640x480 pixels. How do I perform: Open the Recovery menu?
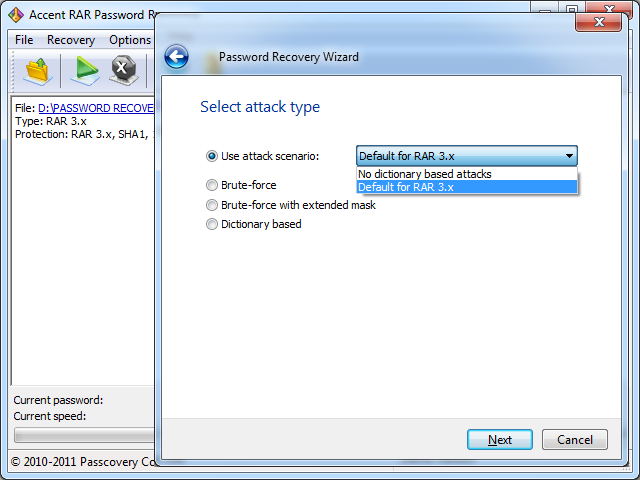point(71,40)
